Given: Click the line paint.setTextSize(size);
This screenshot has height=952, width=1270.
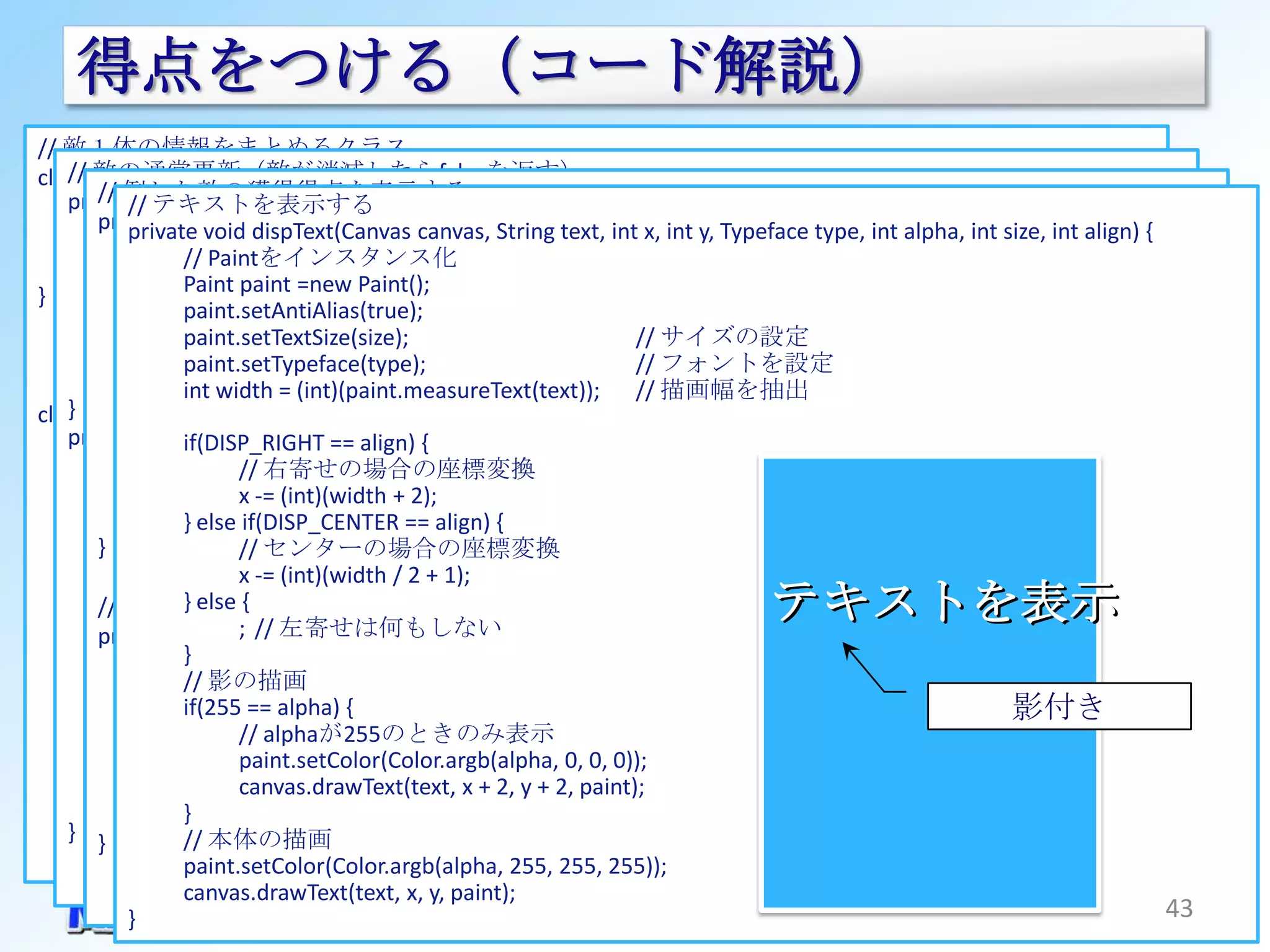Looking at the screenshot, I should 296,337.
